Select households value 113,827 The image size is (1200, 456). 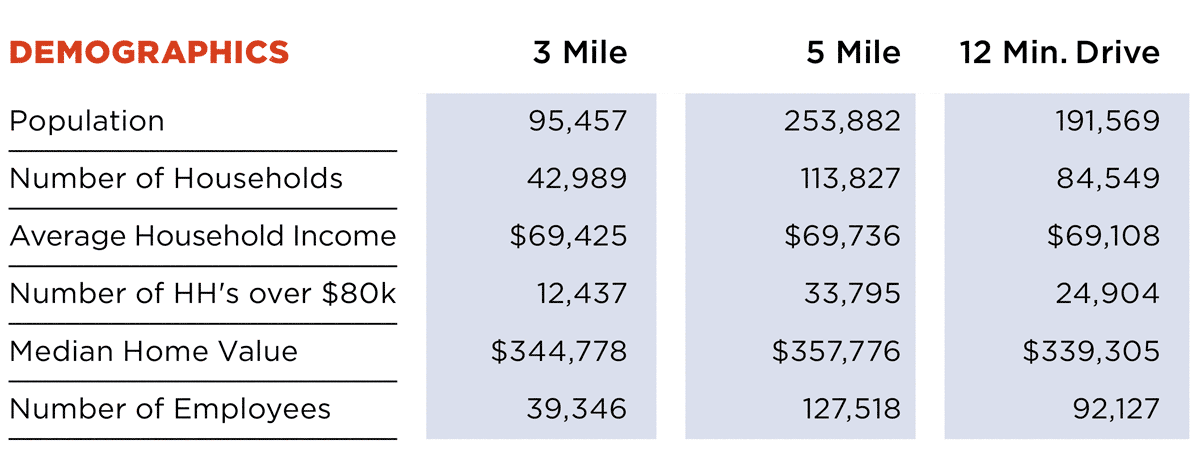click(840, 179)
